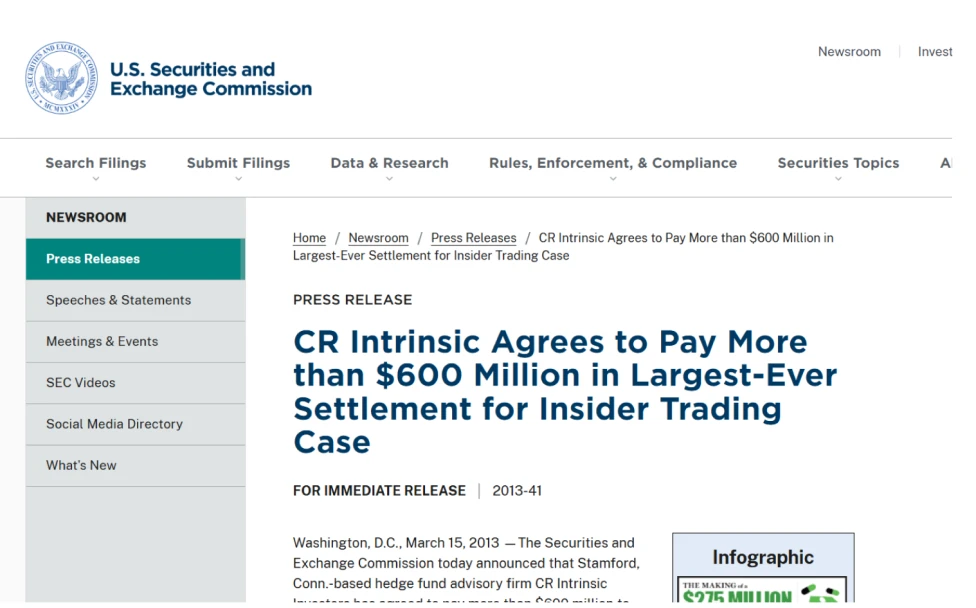Viewport: 976px width, 608px height.
Task: Click the CR Intrinsic Agrees to Pay headline
Action: click(x=565, y=392)
